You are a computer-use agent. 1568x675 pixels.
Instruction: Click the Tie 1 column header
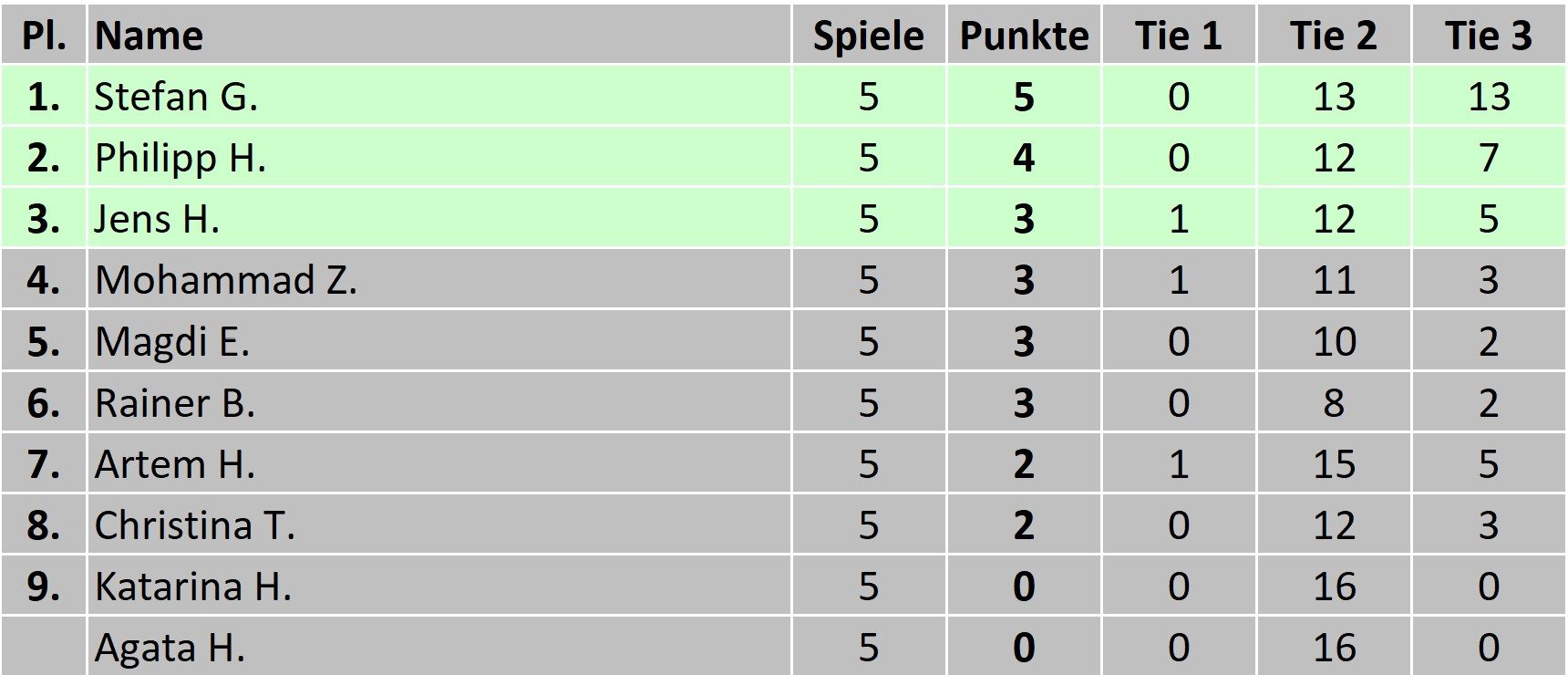[x=1178, y=36]
